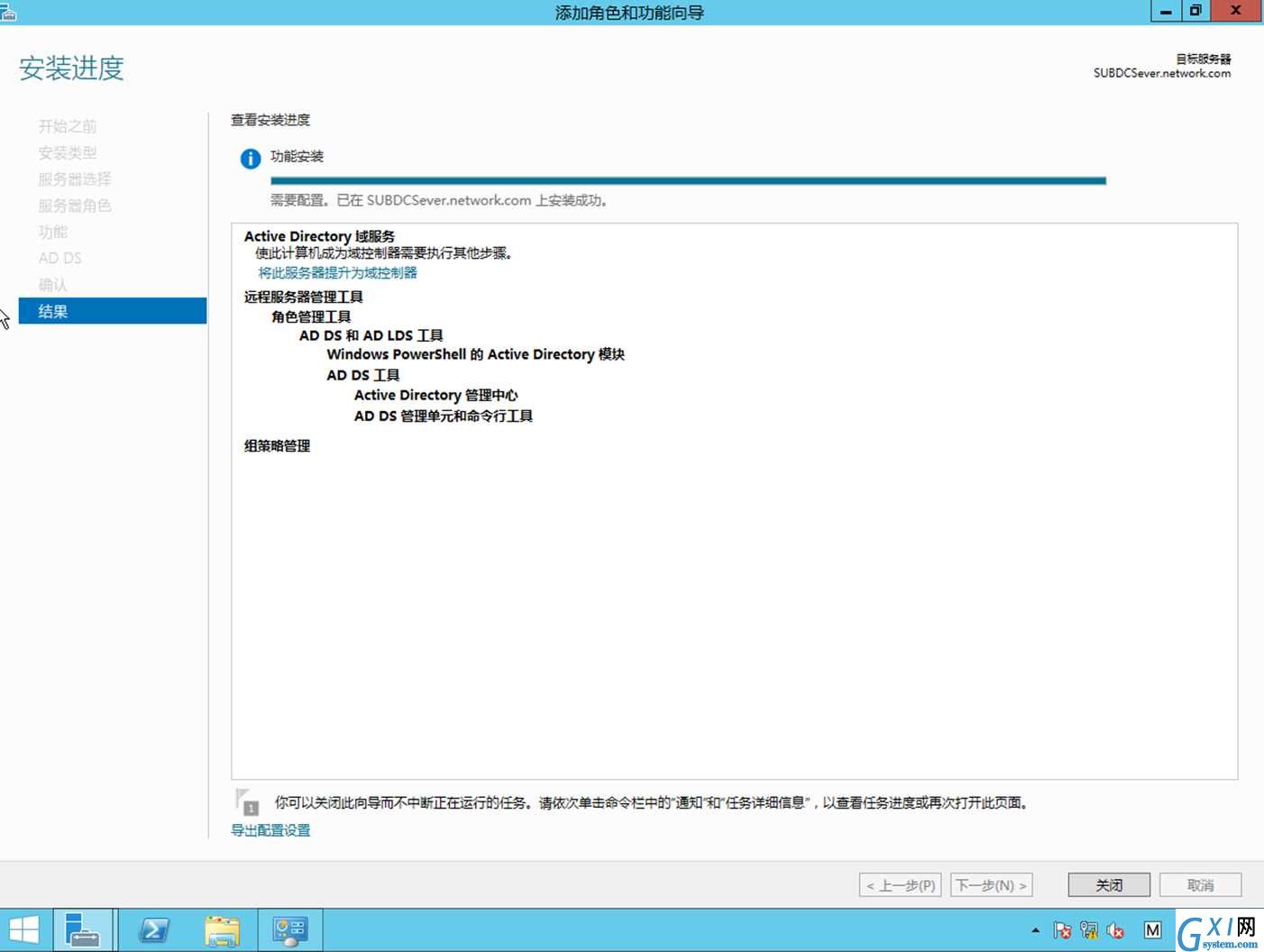1264x952 pixels.
Task: Click the 关闭 button
Action: tap(1109, 885)
